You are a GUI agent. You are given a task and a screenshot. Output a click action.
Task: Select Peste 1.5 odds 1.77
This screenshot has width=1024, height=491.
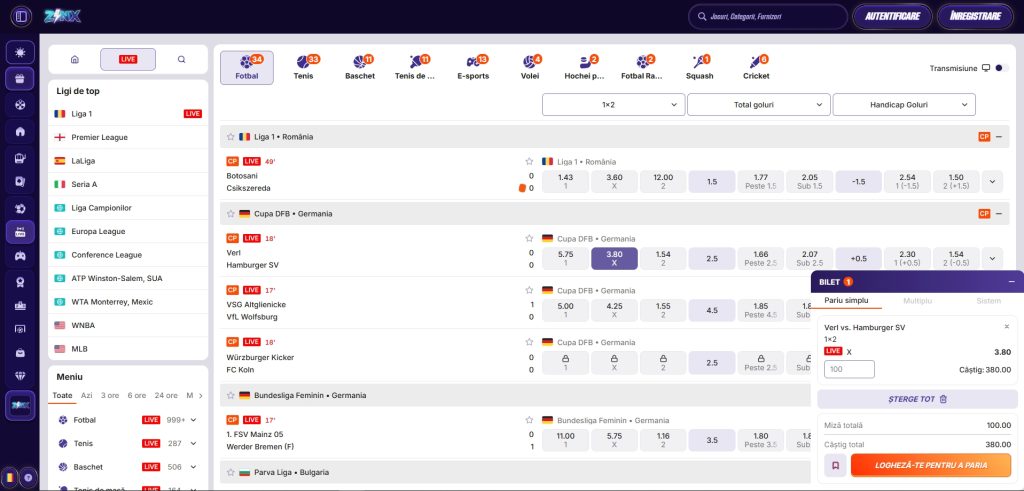click(761, 182)
